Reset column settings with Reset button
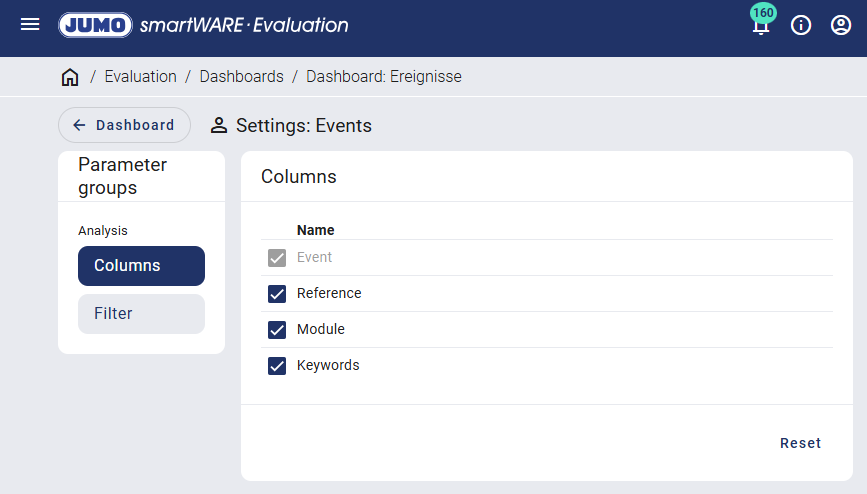The image size is (867, 494). [800, 443]
